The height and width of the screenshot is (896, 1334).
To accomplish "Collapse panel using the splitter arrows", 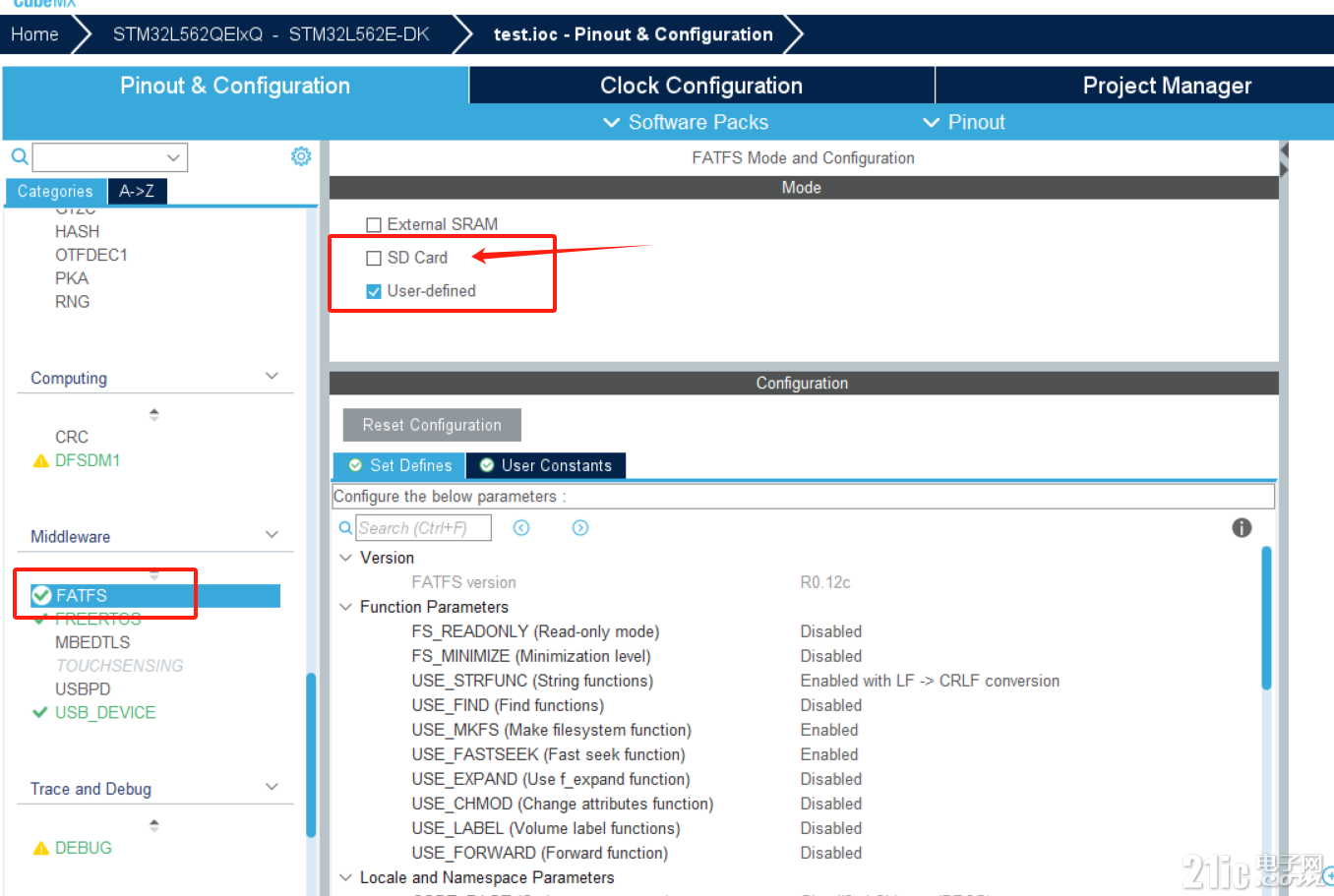I will point(1284,160).
